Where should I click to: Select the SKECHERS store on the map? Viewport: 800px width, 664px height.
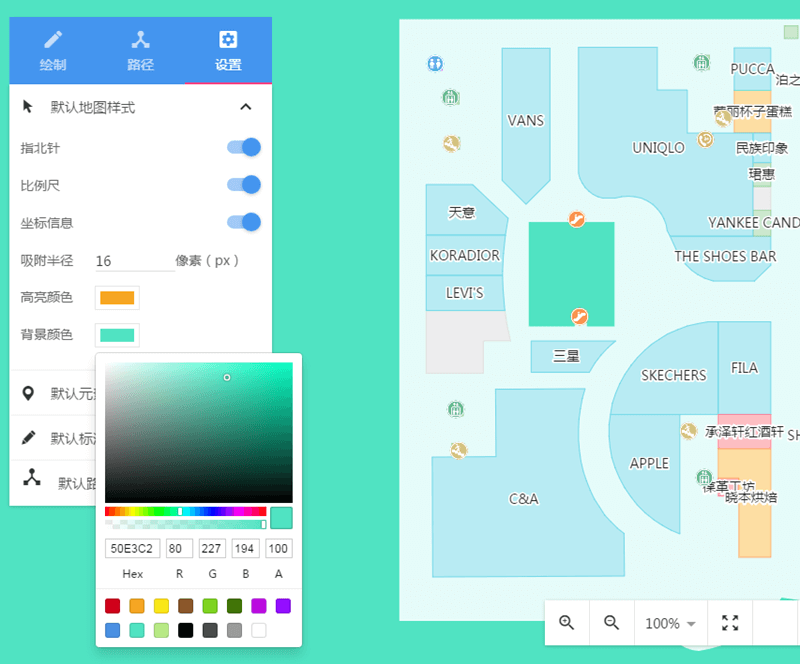(x=673, y=375)
